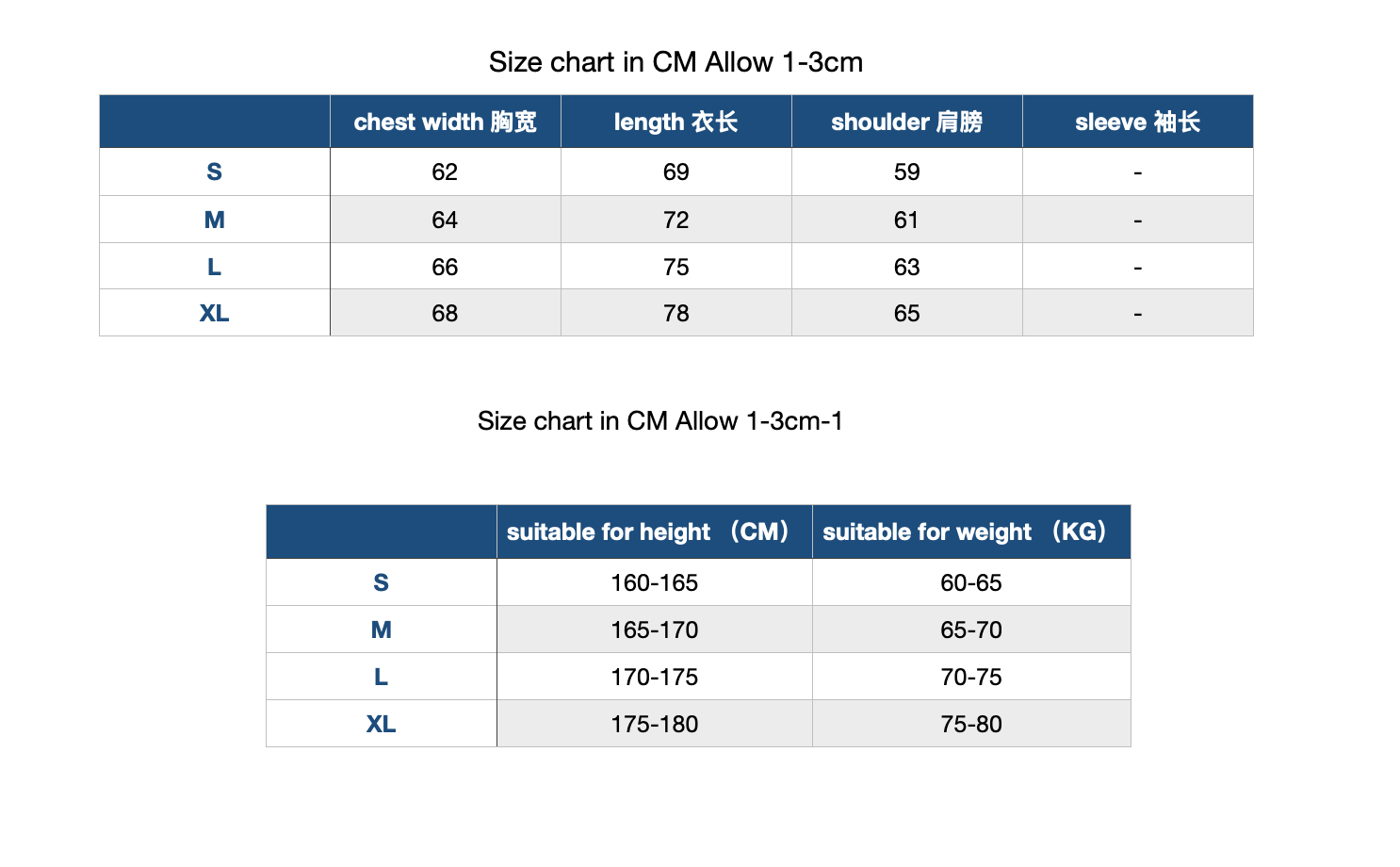Click the 'shoulder 肩膀' column header
1400x867 pixels.
pos(906,122)
